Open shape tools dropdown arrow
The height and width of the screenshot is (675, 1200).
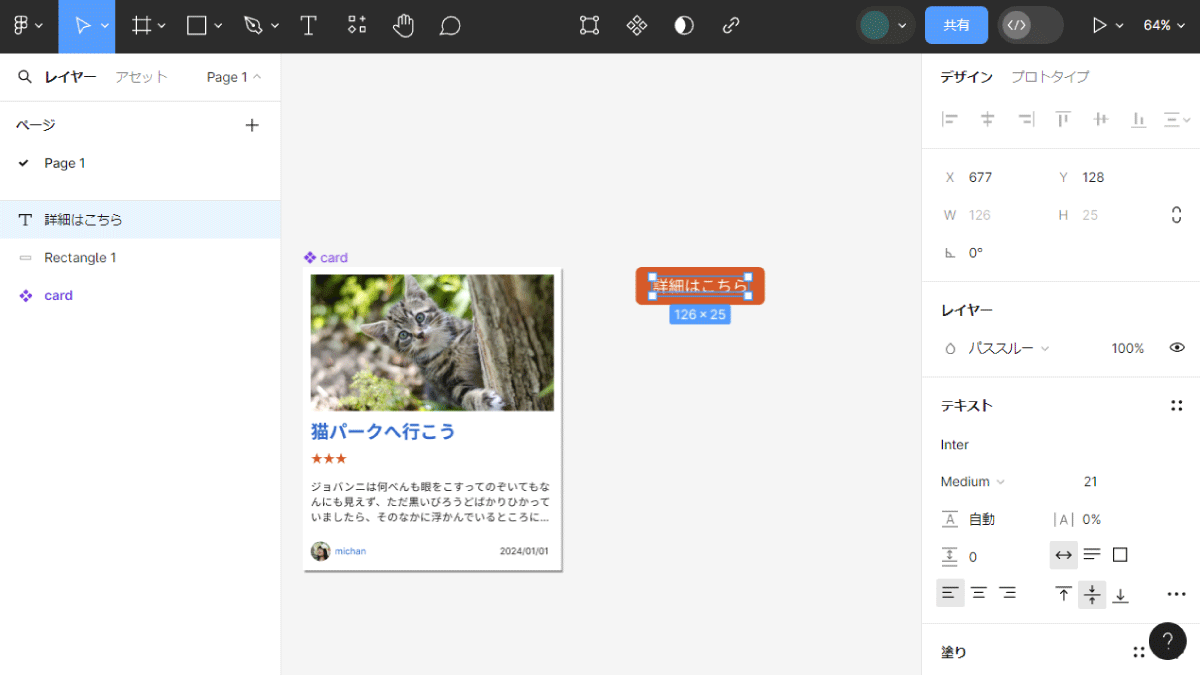pyautogui.click(x=218, y=27)
